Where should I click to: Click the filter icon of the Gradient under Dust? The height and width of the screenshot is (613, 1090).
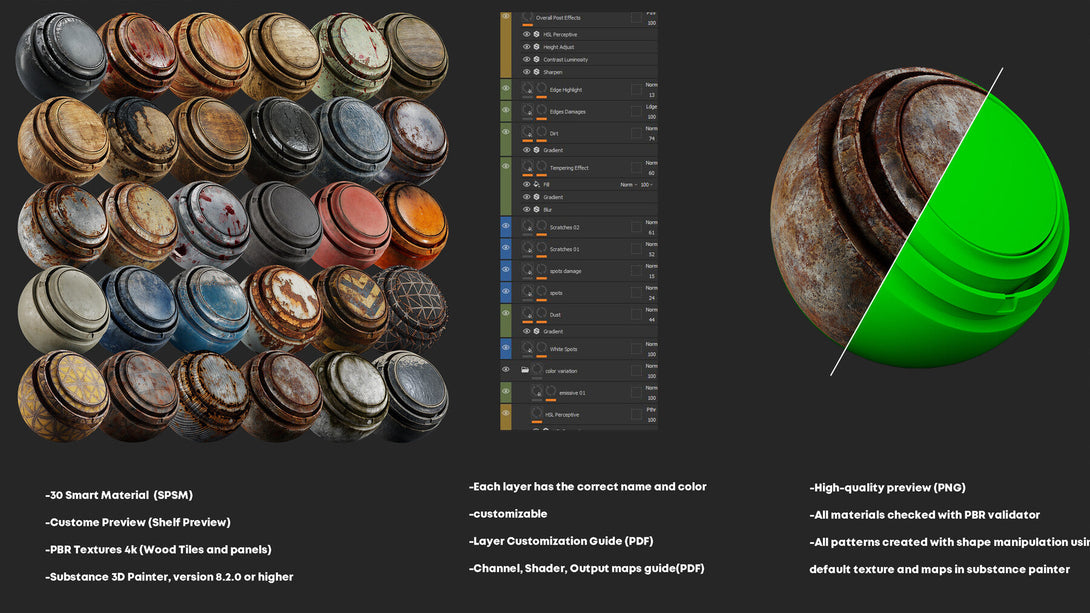click(537, 331)
